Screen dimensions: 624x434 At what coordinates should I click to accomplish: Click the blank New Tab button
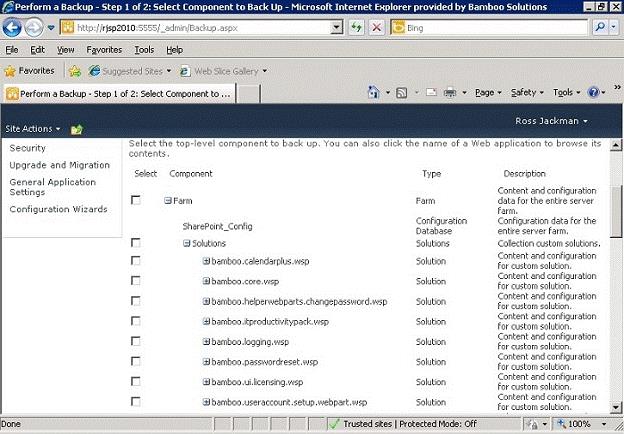(248, 94)
